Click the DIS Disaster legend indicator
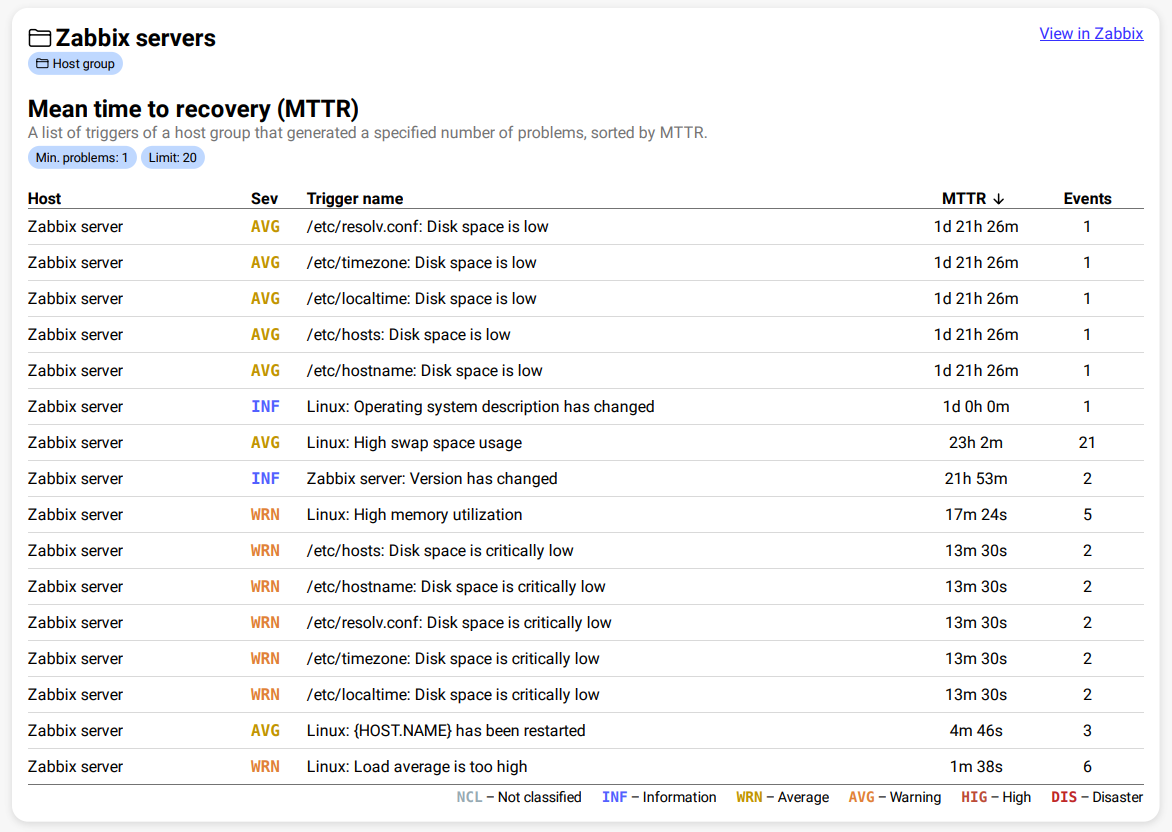Viewport: 1172px width, 832px height. tap(1065, 797)
